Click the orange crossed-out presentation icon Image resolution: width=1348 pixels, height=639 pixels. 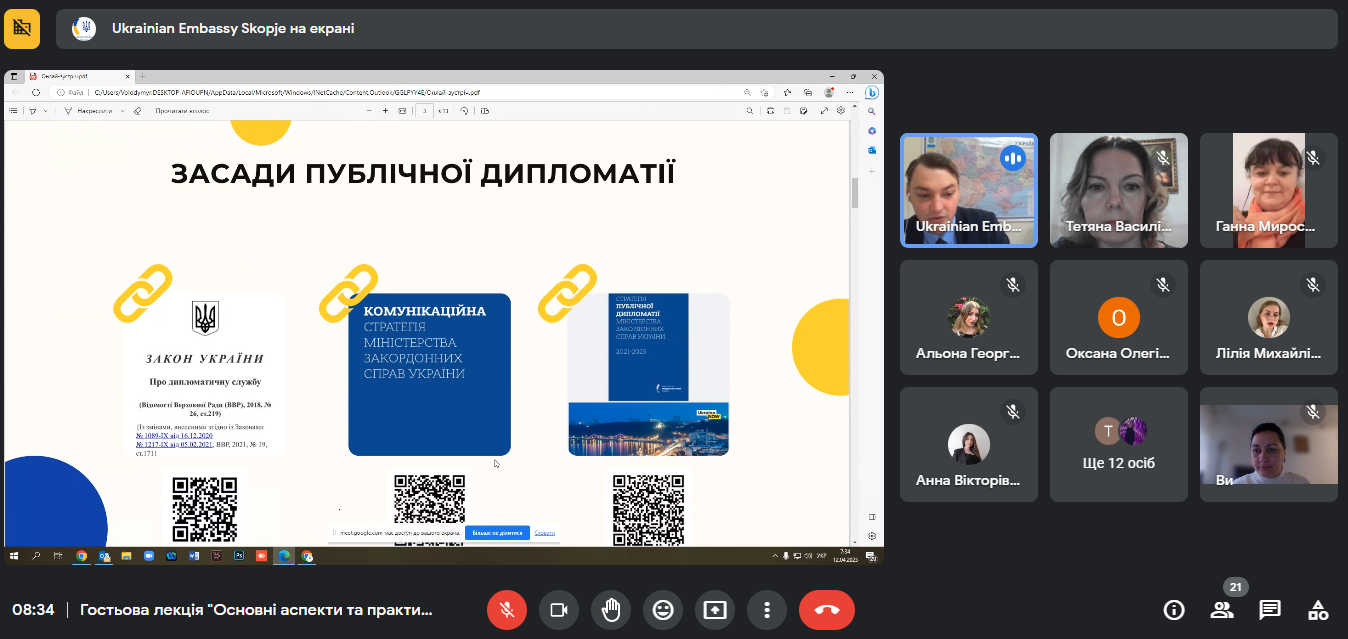click(x=22, y=29)
